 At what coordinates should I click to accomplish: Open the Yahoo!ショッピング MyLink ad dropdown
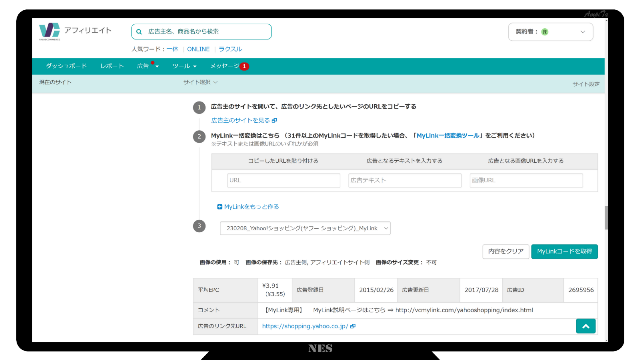click(x=305, y=228)
